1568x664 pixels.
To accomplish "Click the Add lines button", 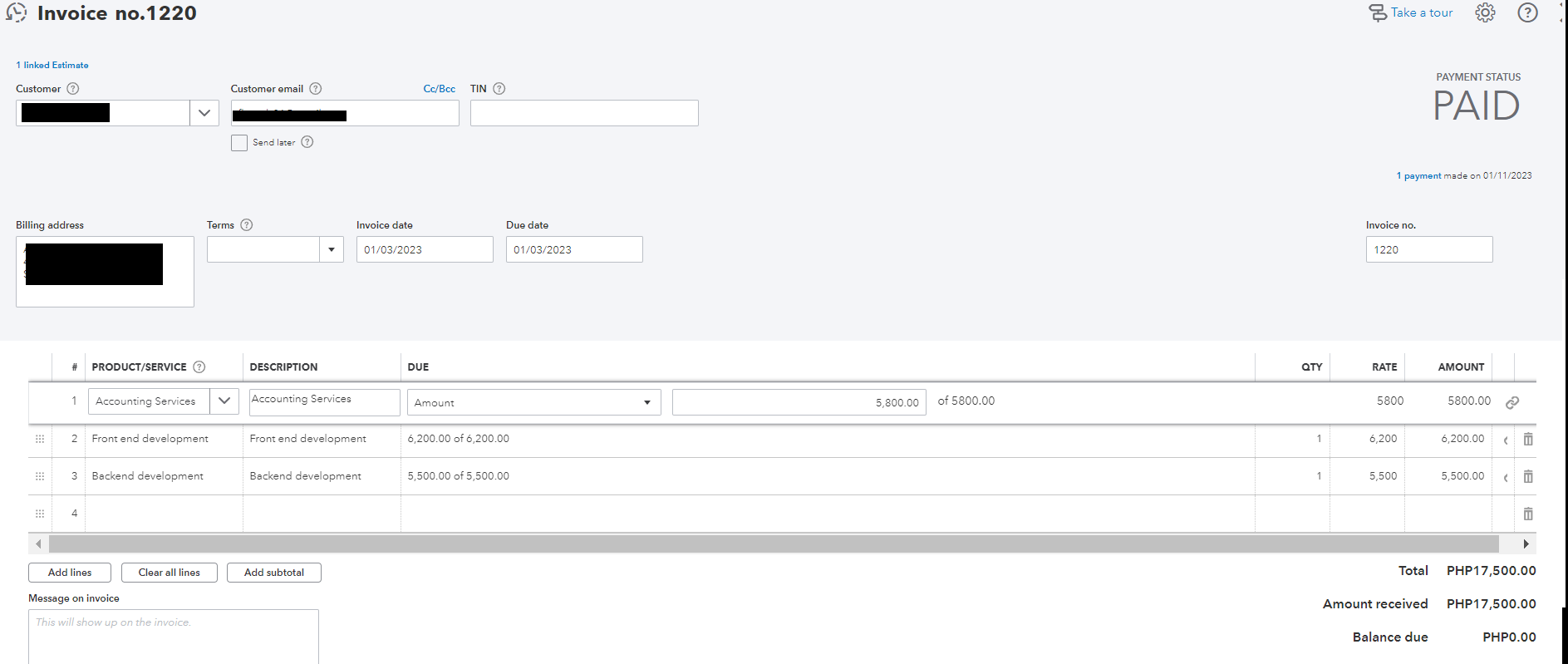I will tap(70, 573).
